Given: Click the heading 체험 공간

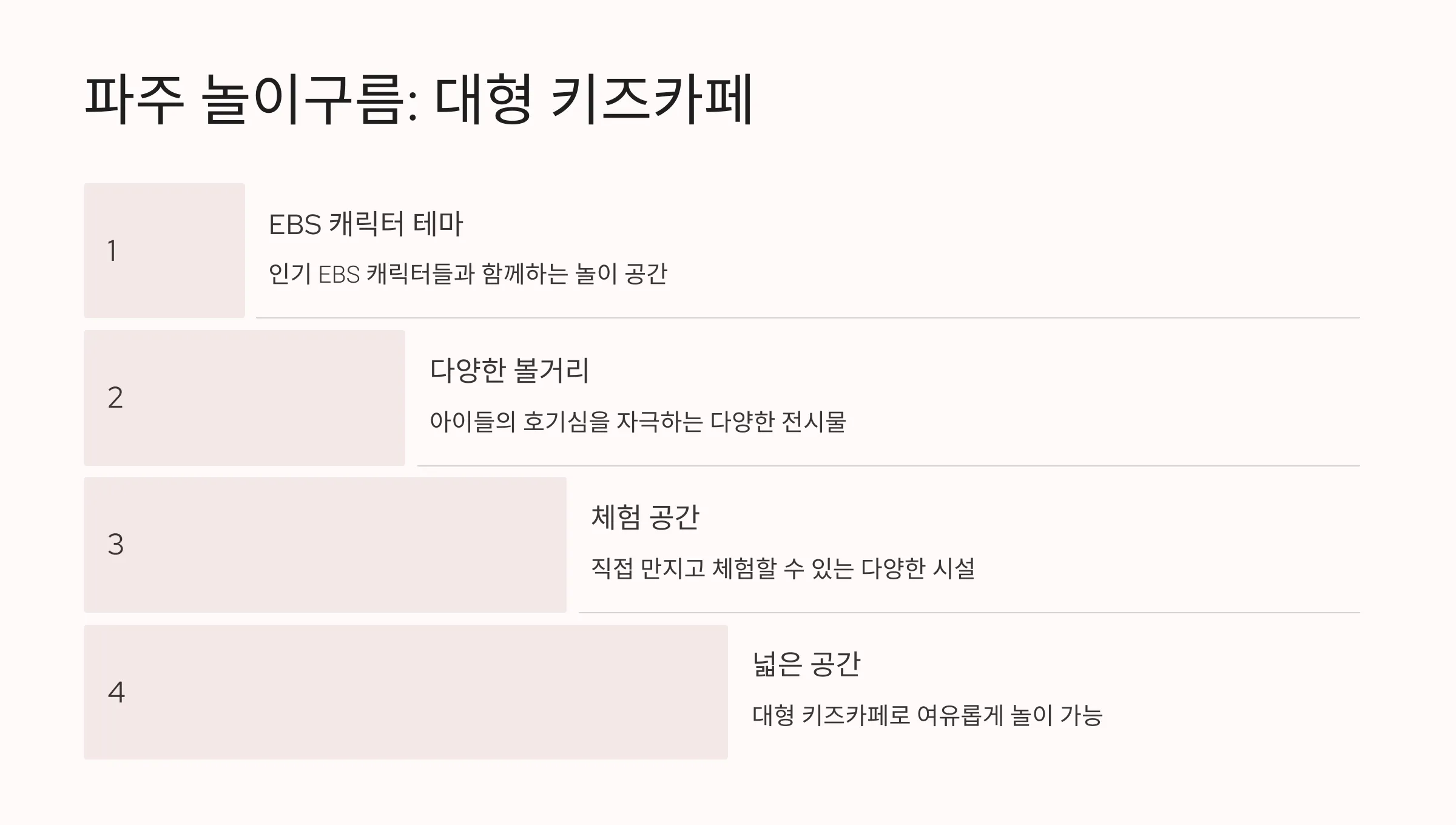Looking at the screenshot, I should 645,517.
